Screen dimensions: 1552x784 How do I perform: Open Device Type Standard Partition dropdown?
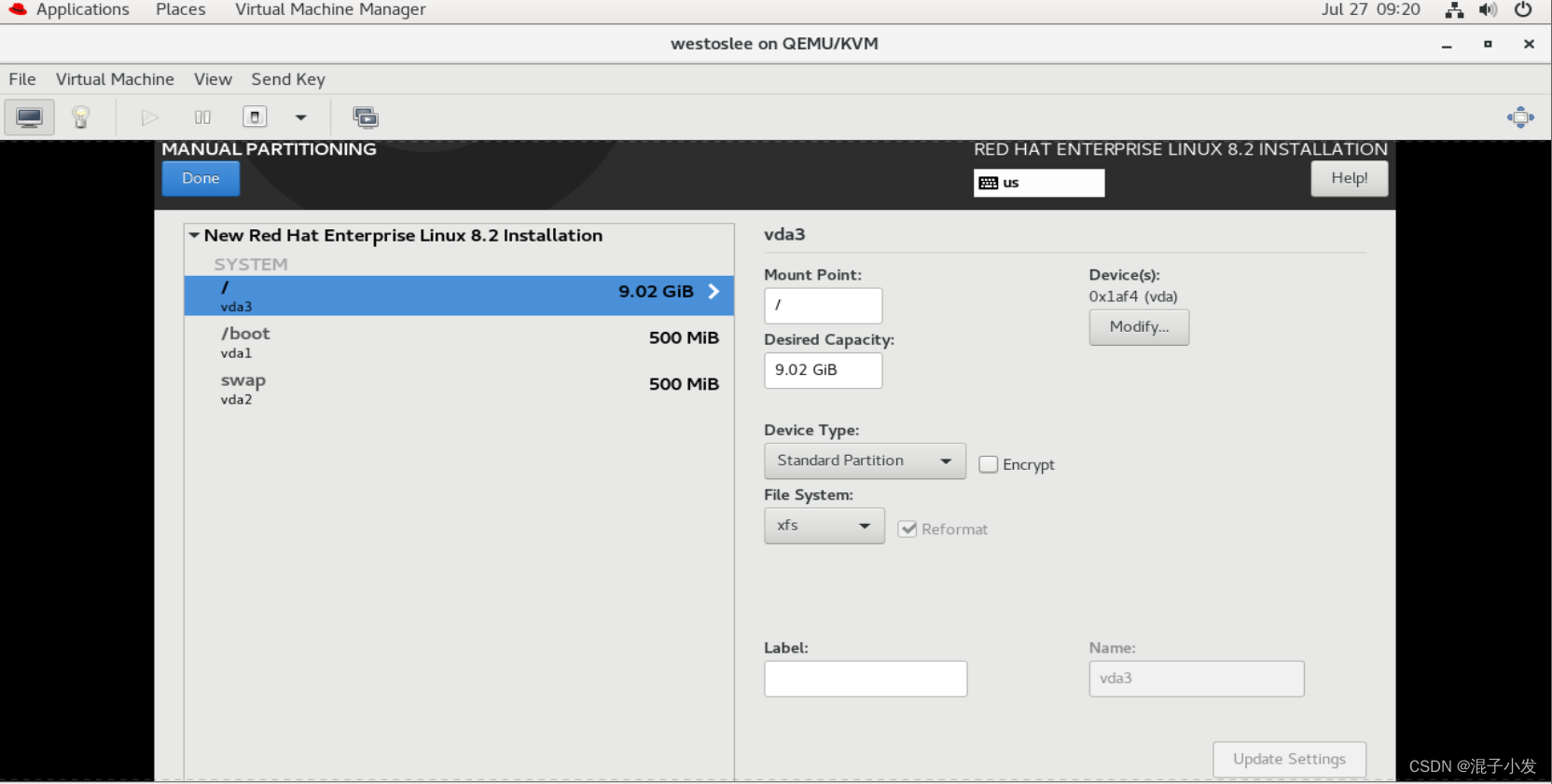[x=865, y=461]
